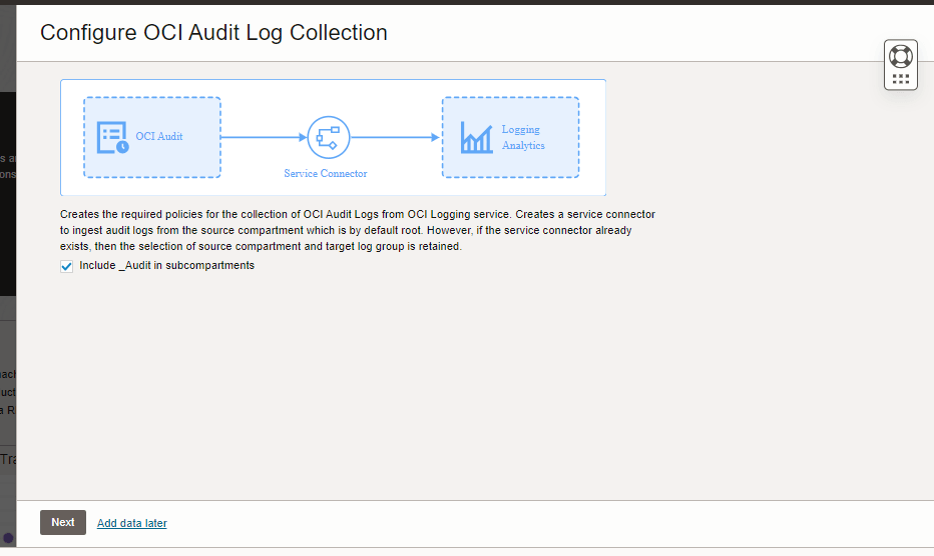Image resolution: width=934 pixels, height=556 pixels.
Task: Click the description paragraph about required policies
Action: [x=357, y=230]
